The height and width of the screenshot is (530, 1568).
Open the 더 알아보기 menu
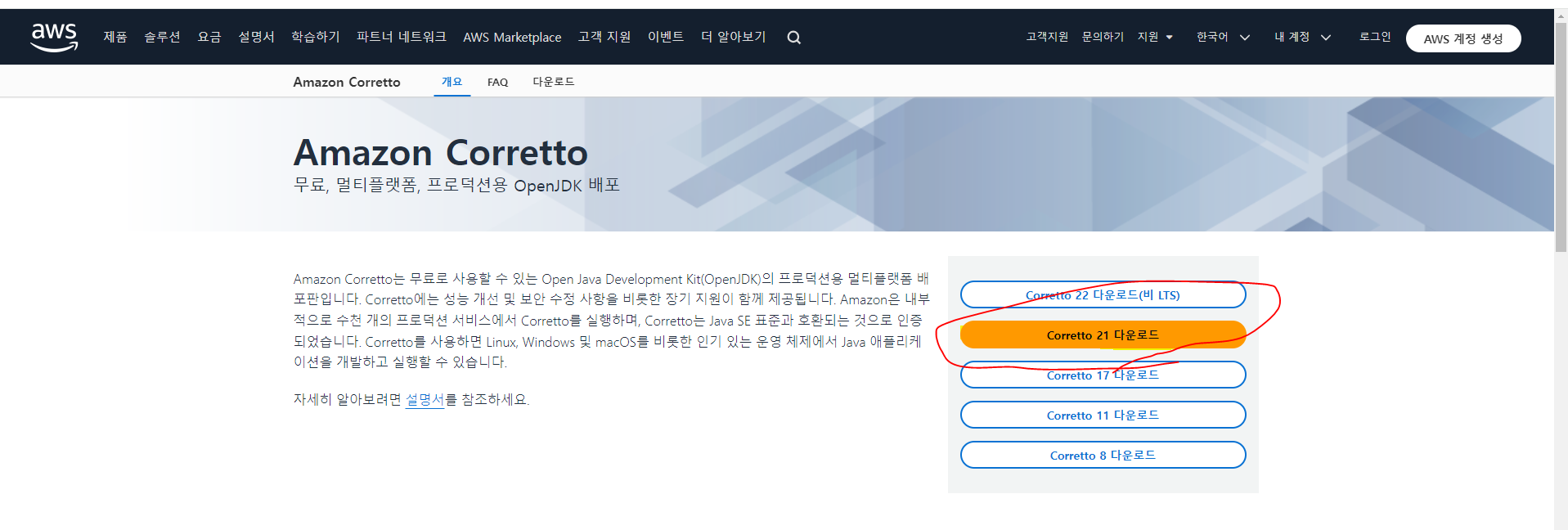(x=734, y=37)
